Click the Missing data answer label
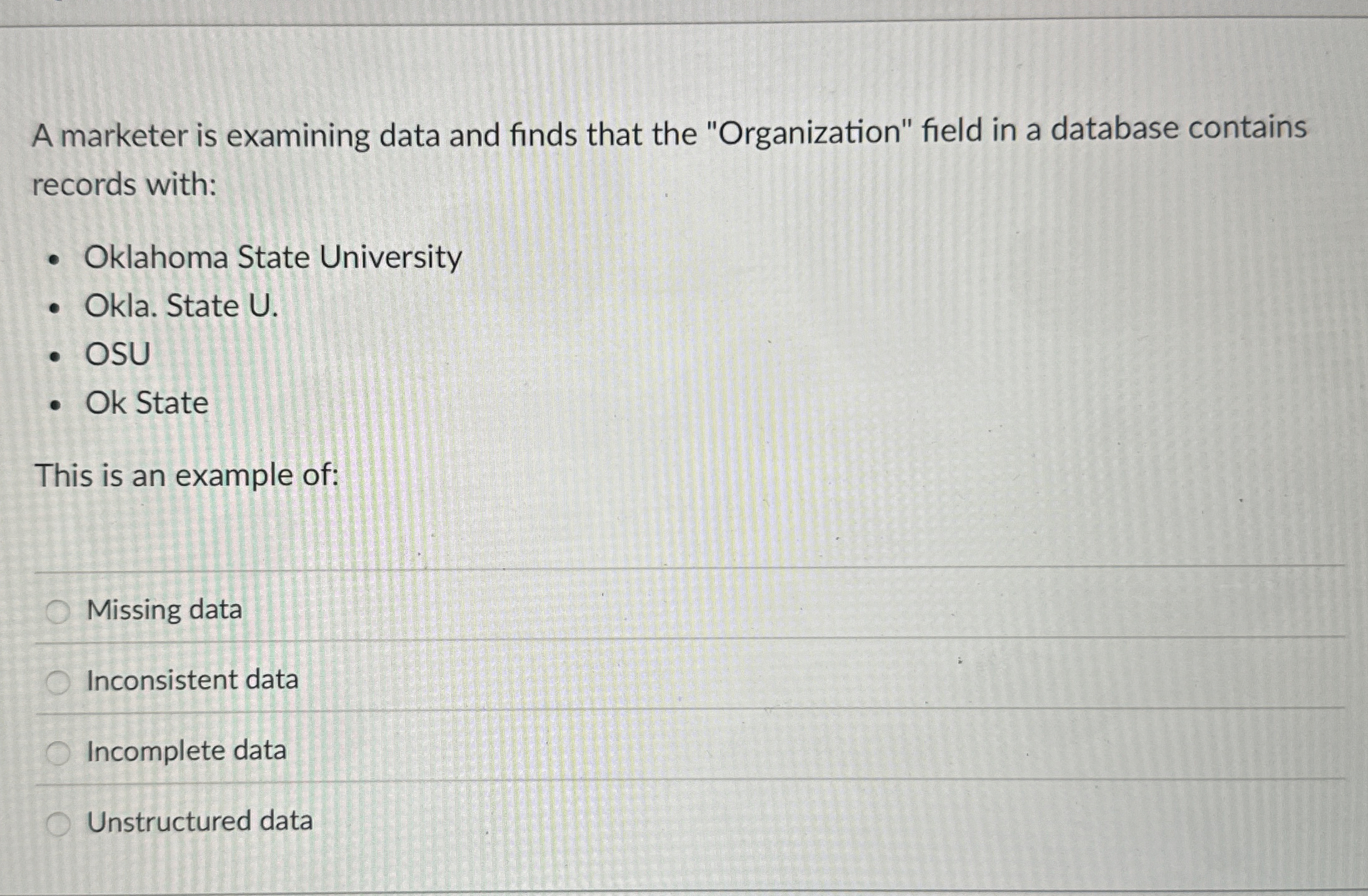1368x896 pixels. (164, 610)
